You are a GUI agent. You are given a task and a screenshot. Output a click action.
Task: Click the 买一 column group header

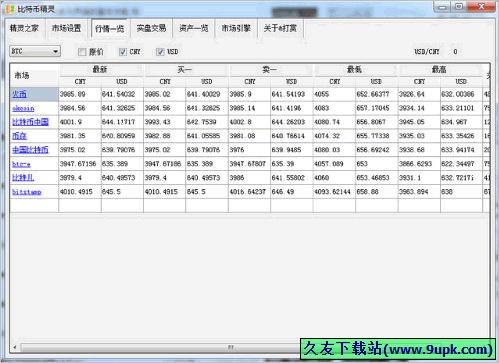coord(185,70)
